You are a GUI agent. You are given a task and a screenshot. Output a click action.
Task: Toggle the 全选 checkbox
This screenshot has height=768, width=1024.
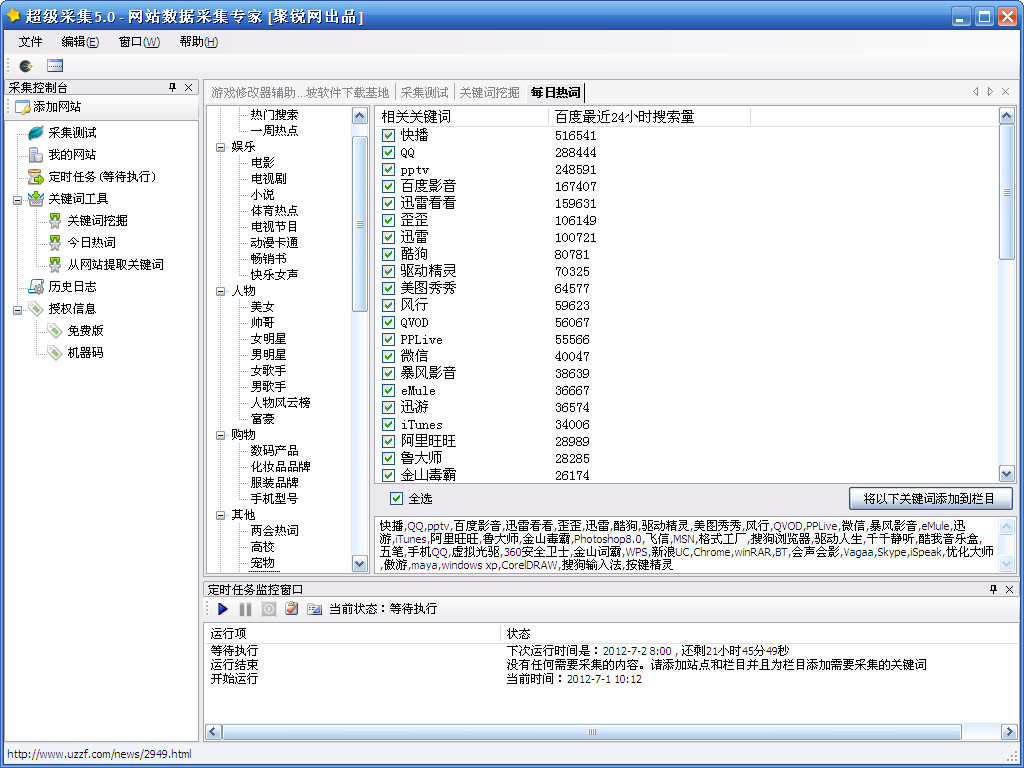pos(396,499)
